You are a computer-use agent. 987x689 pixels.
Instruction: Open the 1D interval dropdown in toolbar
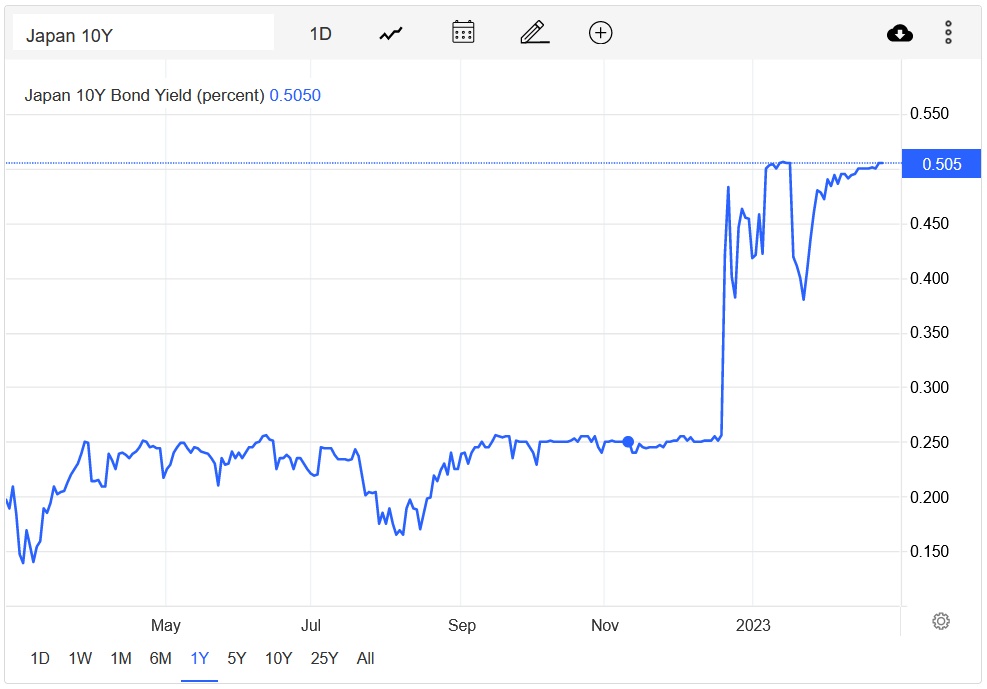320,33
